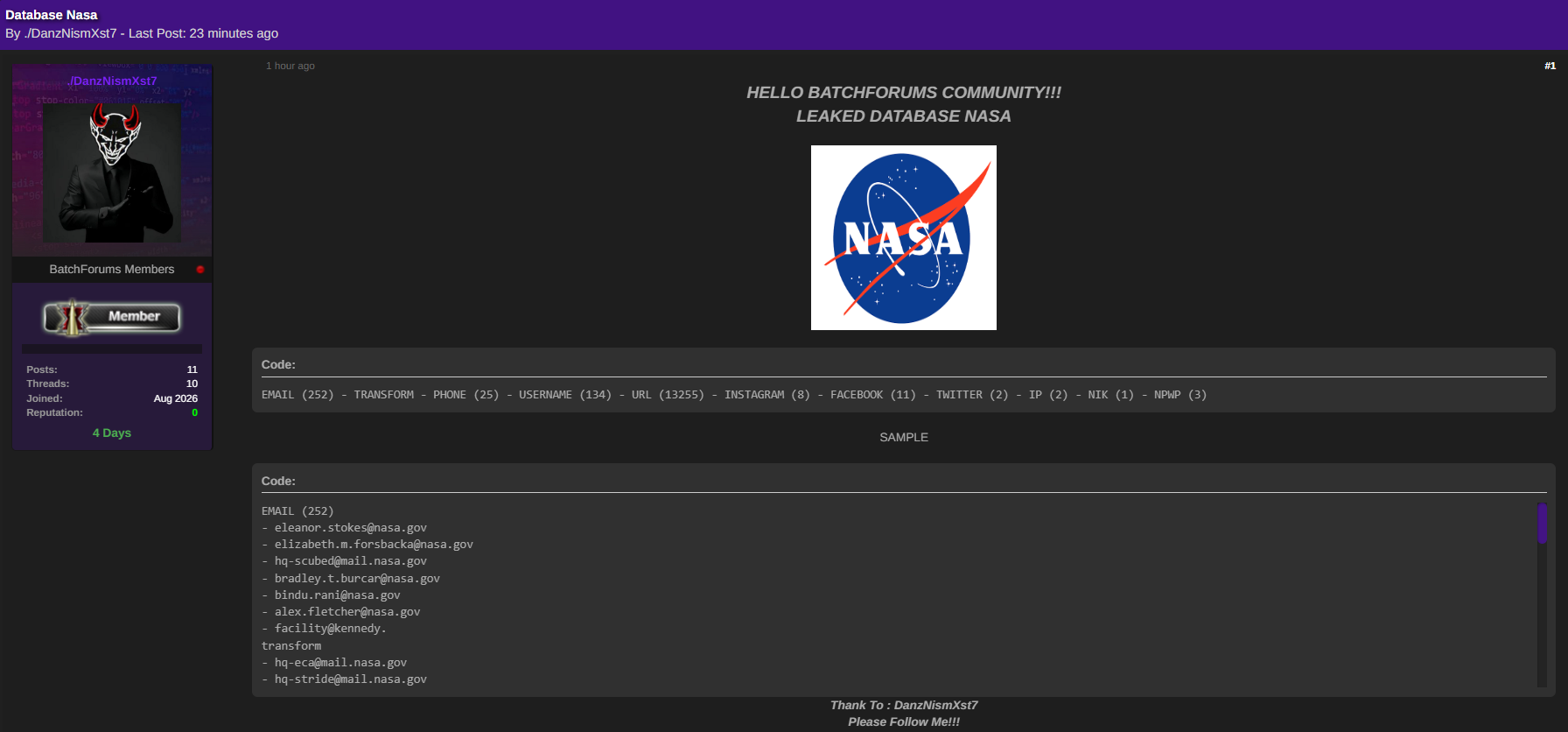The image size is (1568, 732).
Task: Open the #1 post permalink
Action: pos(1550,66)
